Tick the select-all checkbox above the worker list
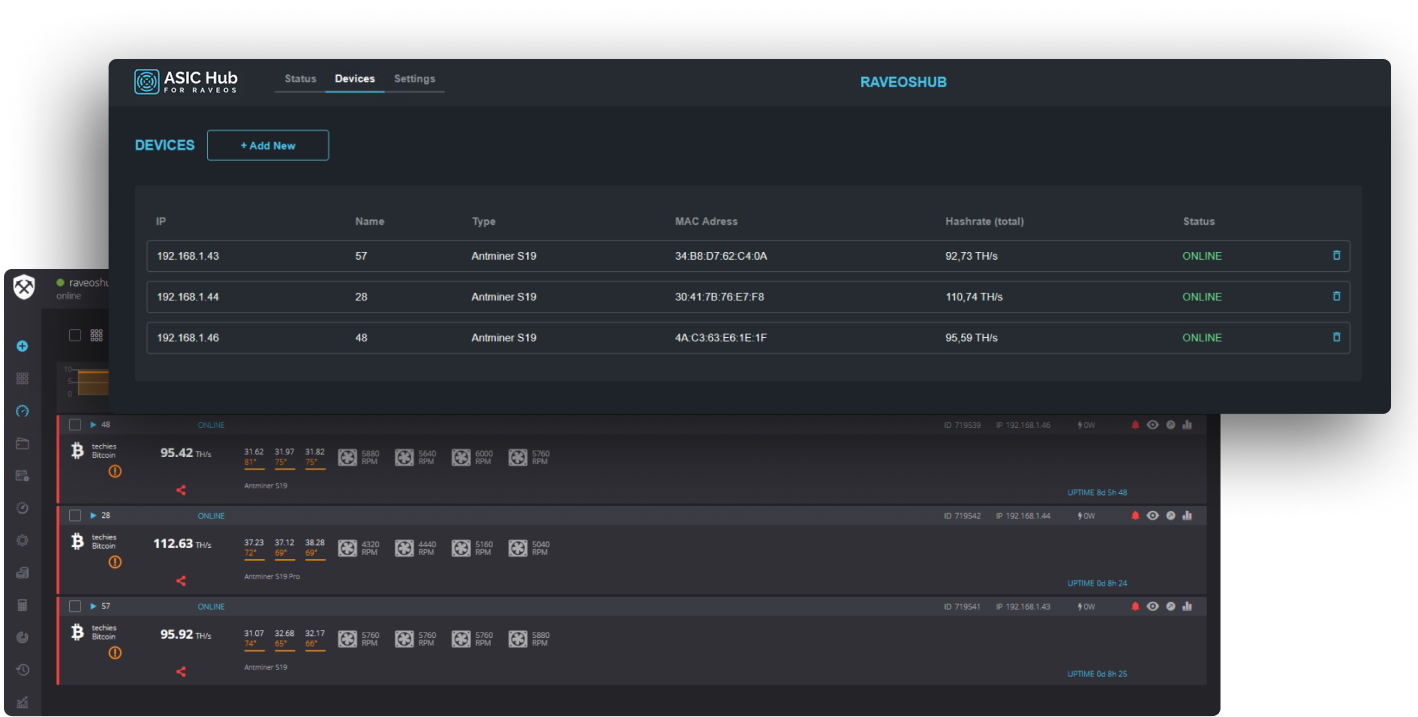Screen dimensions: 1418x717 pos(75,335)
